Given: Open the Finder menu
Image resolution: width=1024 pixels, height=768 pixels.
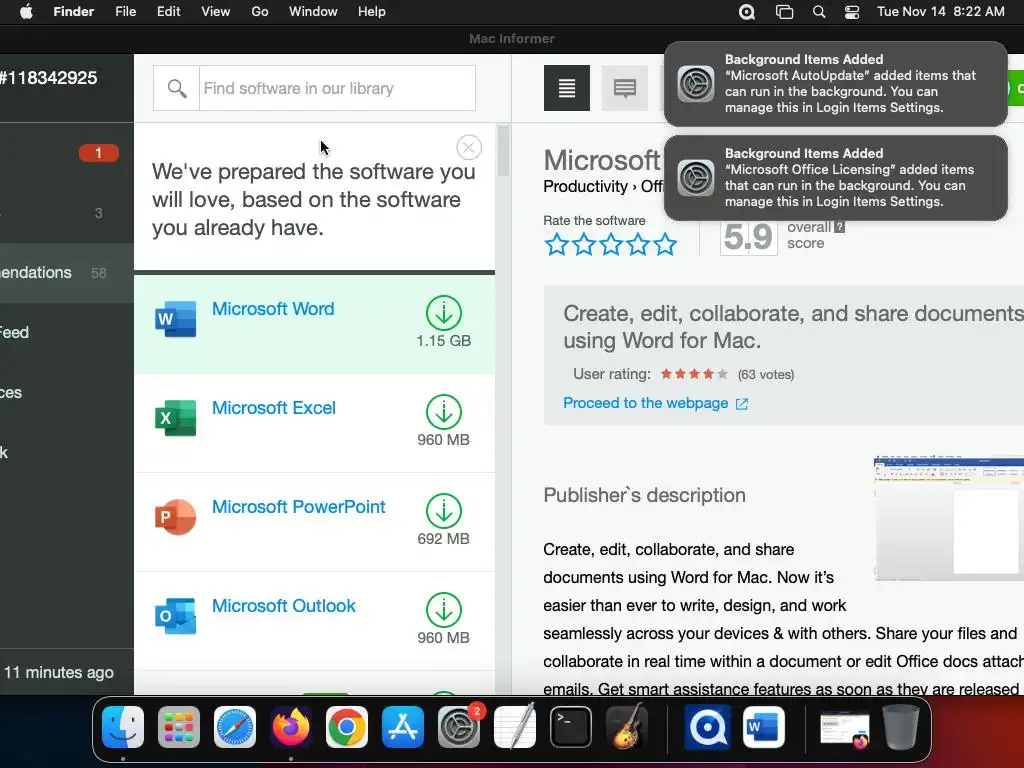Looking at the screenshot, I should pos(74,12).
